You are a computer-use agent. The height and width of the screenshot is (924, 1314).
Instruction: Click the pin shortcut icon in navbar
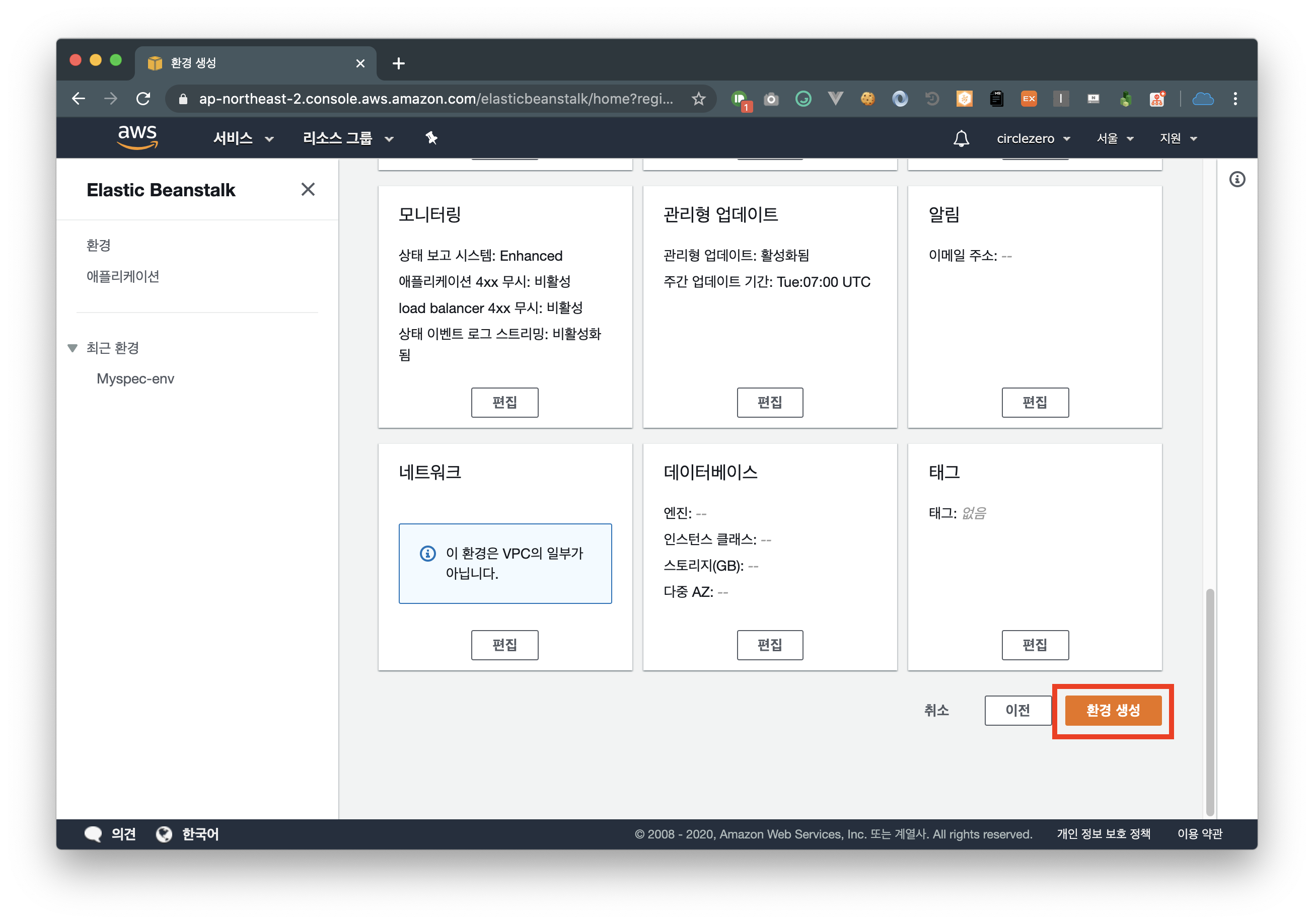coord(431,138)
